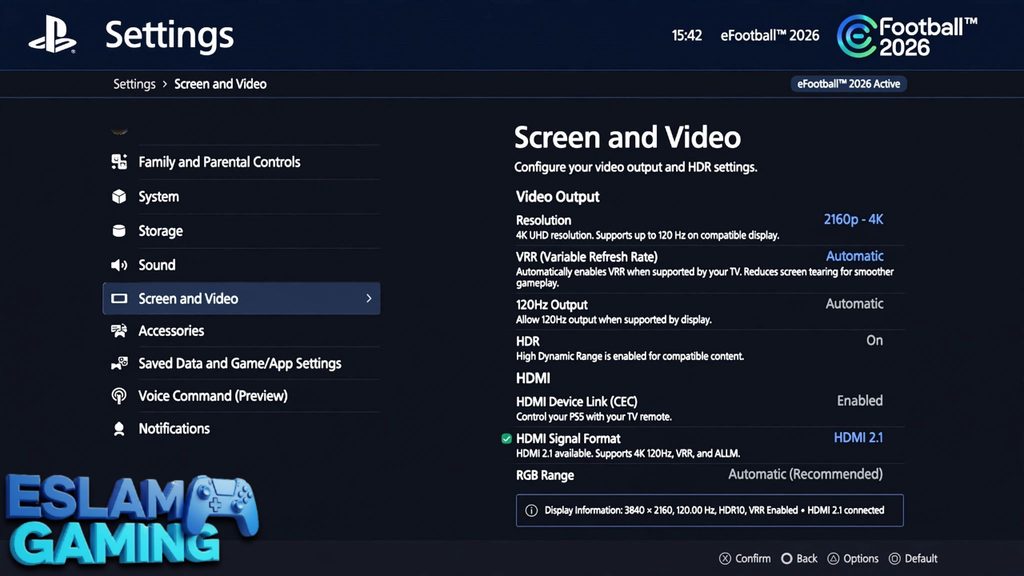Select HDMI Device Link (CEC) label
This screenshot has height=576, width=1024.
coord(577,402)
